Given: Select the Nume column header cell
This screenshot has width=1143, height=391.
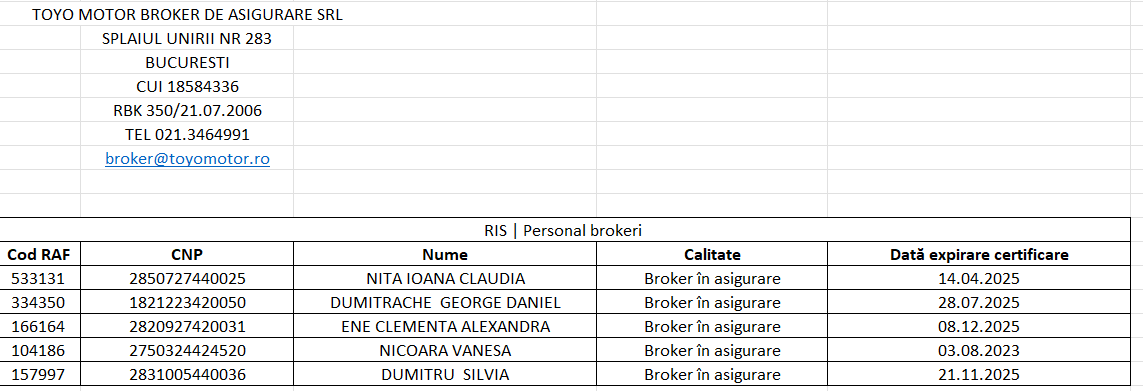Looking at the screenshot, I should [x=445, y=255].
